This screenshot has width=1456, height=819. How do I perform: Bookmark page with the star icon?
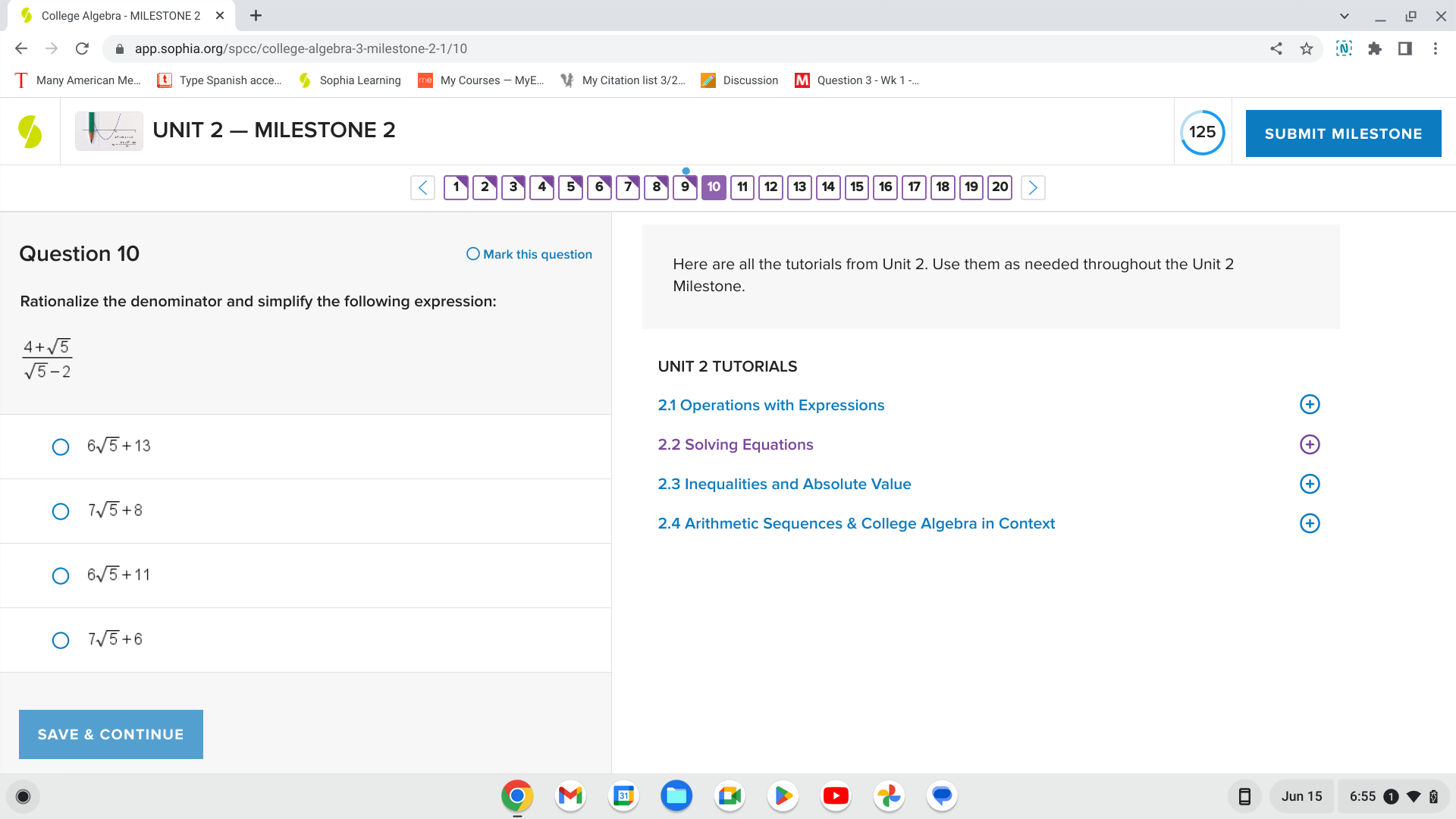click(1307, 49)
